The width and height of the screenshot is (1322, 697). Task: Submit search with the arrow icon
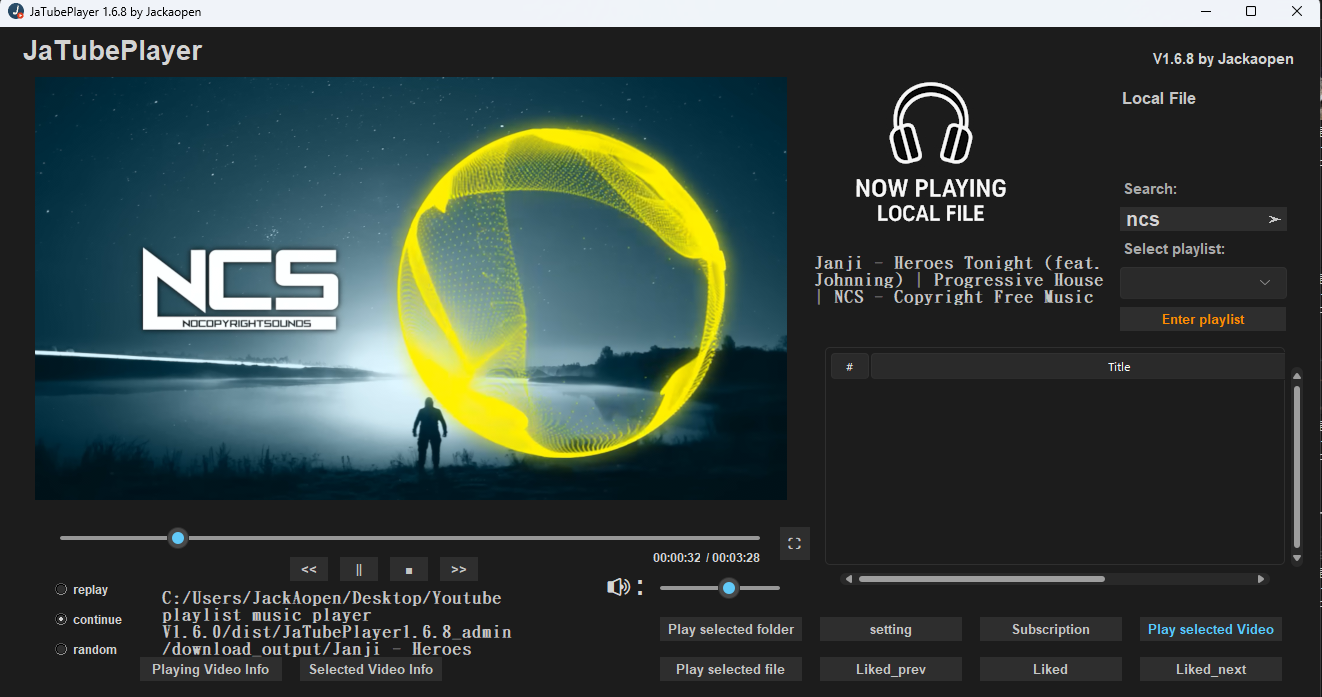(x=1274, y=219)
